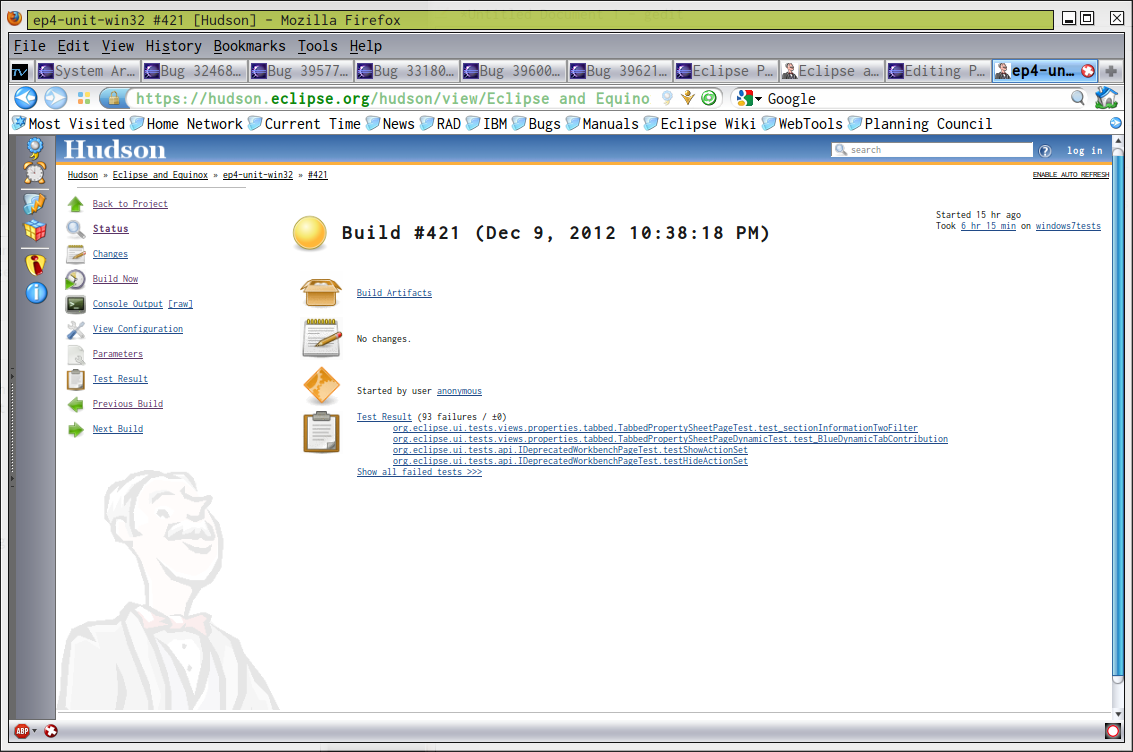The image size is (1133, 752).
Task: Click the 6 hr 15 min duration link
Action: (x=988, y=226)
